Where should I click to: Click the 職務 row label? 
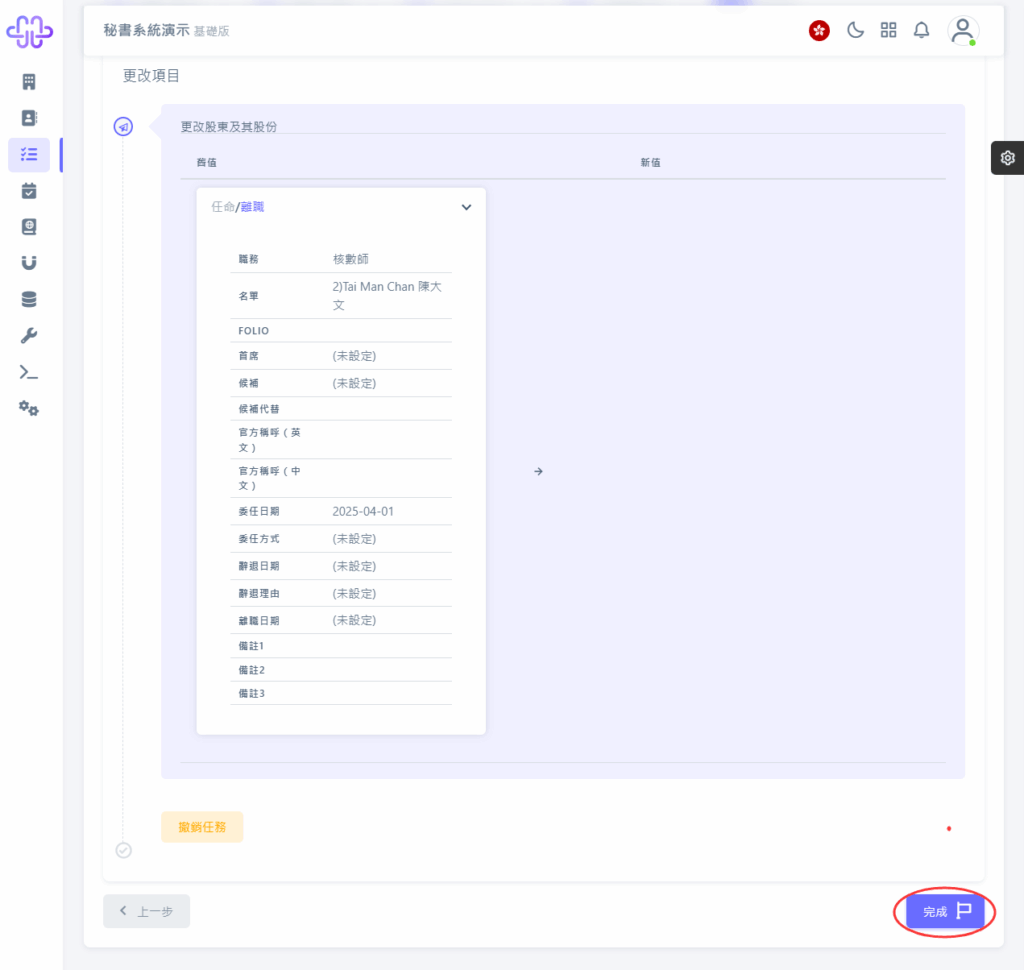point(248,259)
